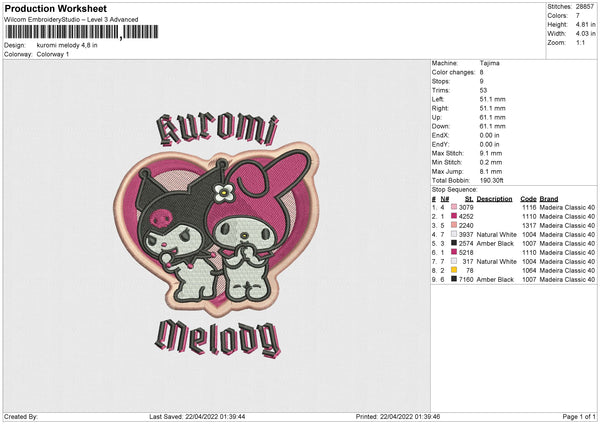This screenshot has height=424, width=600.
Task: Click the black swatch in stop 9
Action: (454, 279)
